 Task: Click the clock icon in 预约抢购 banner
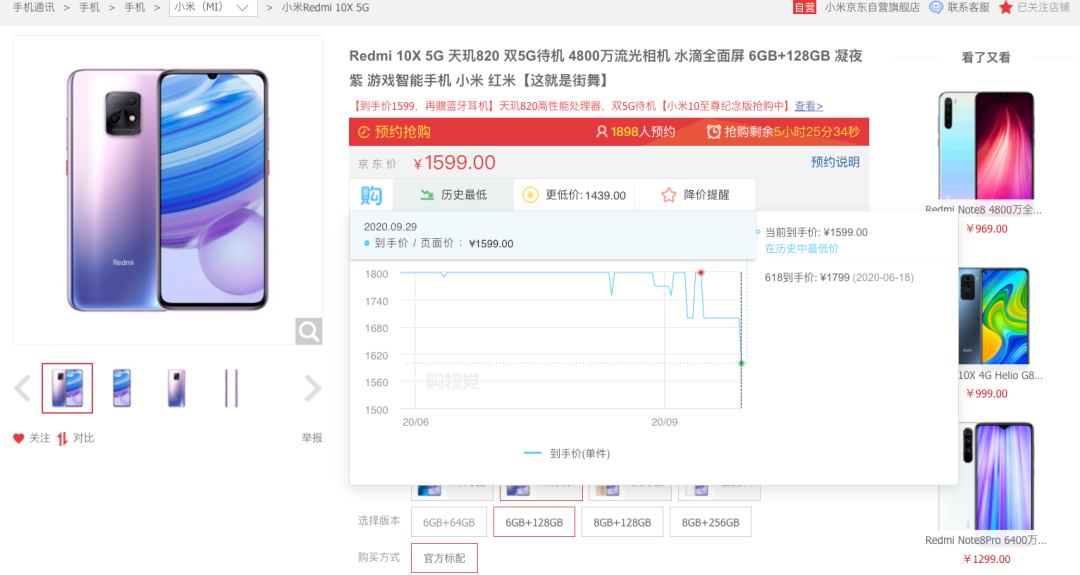point(364,132)
